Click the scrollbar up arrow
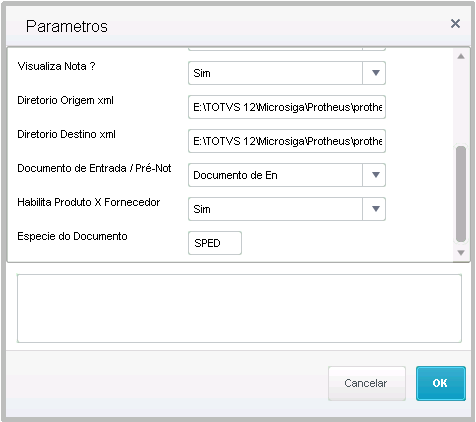 point(461,56)
